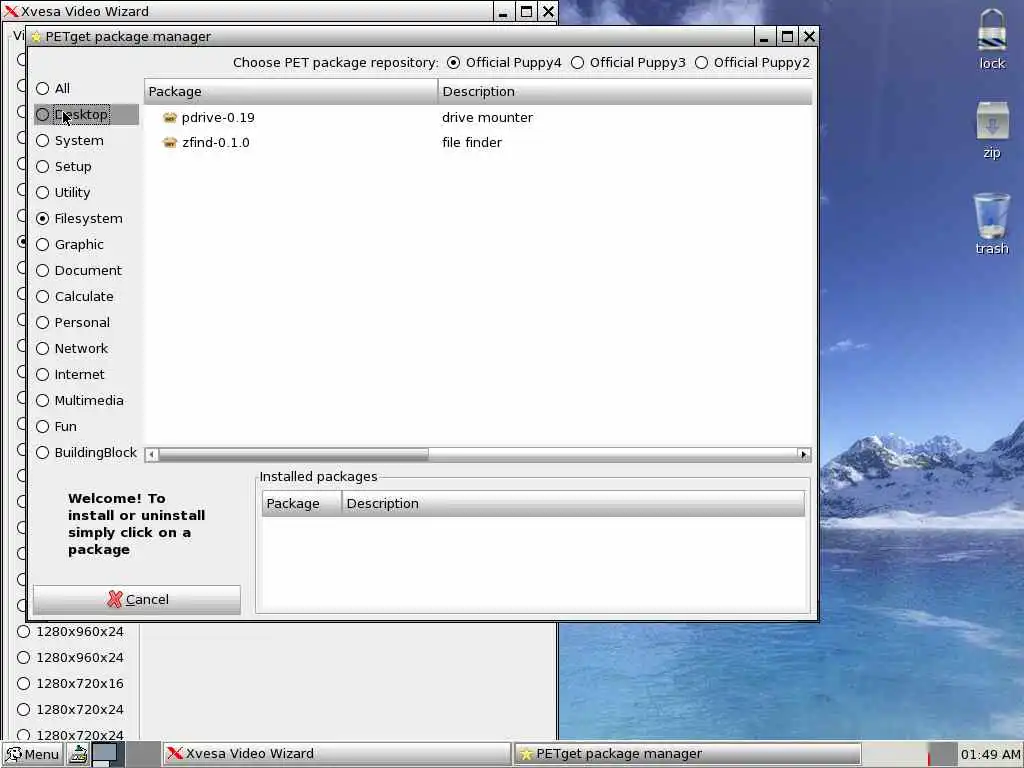This screenshot has height=768, width=1024.
Task: Select the Multimedia category
Action: pyautogui.click(x=80, y=400)
